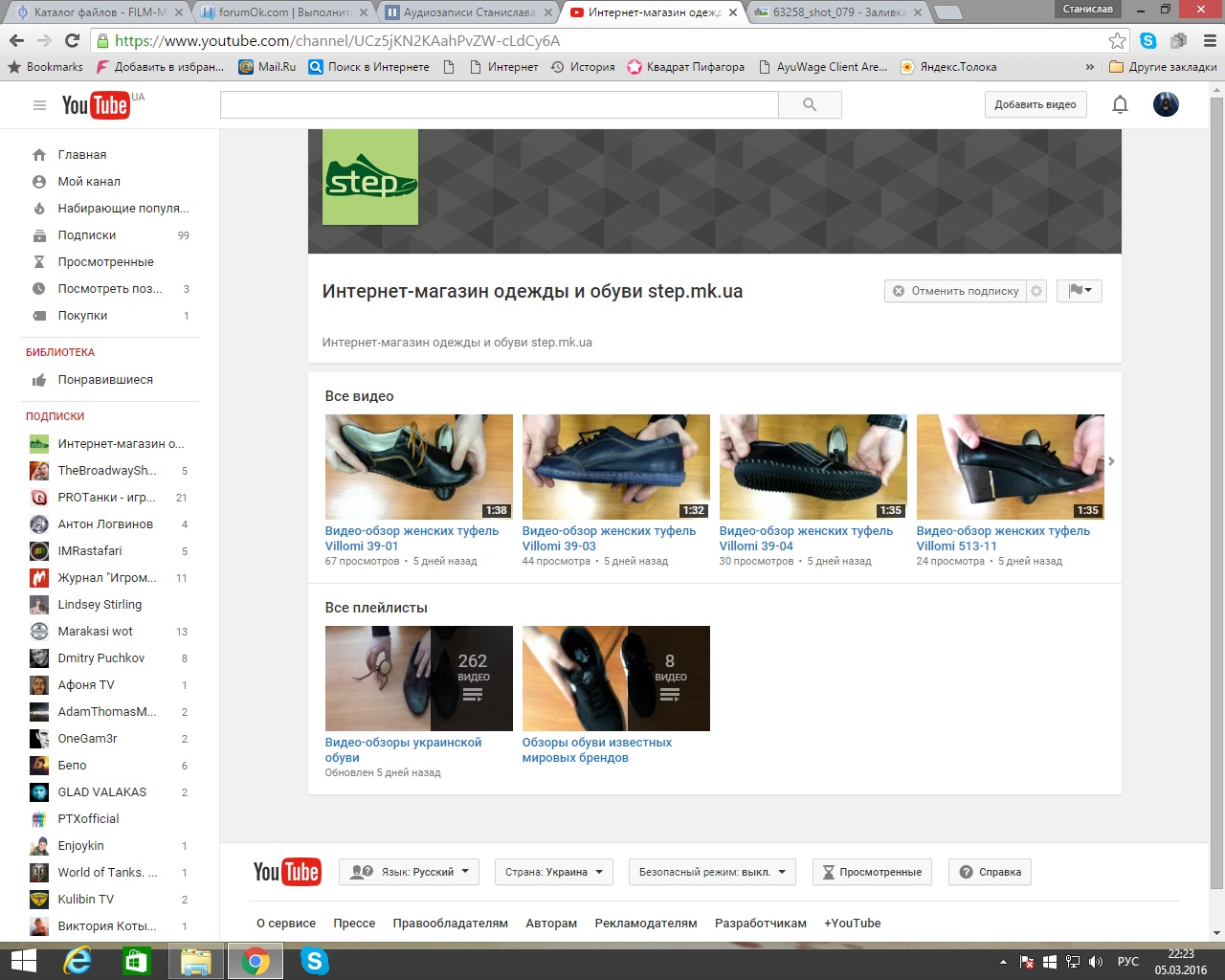Viewport: 1225px width, 980px height.
Task: Click next arrow in video shelf
Action: pyautogui.click(x=1111, y=461)
